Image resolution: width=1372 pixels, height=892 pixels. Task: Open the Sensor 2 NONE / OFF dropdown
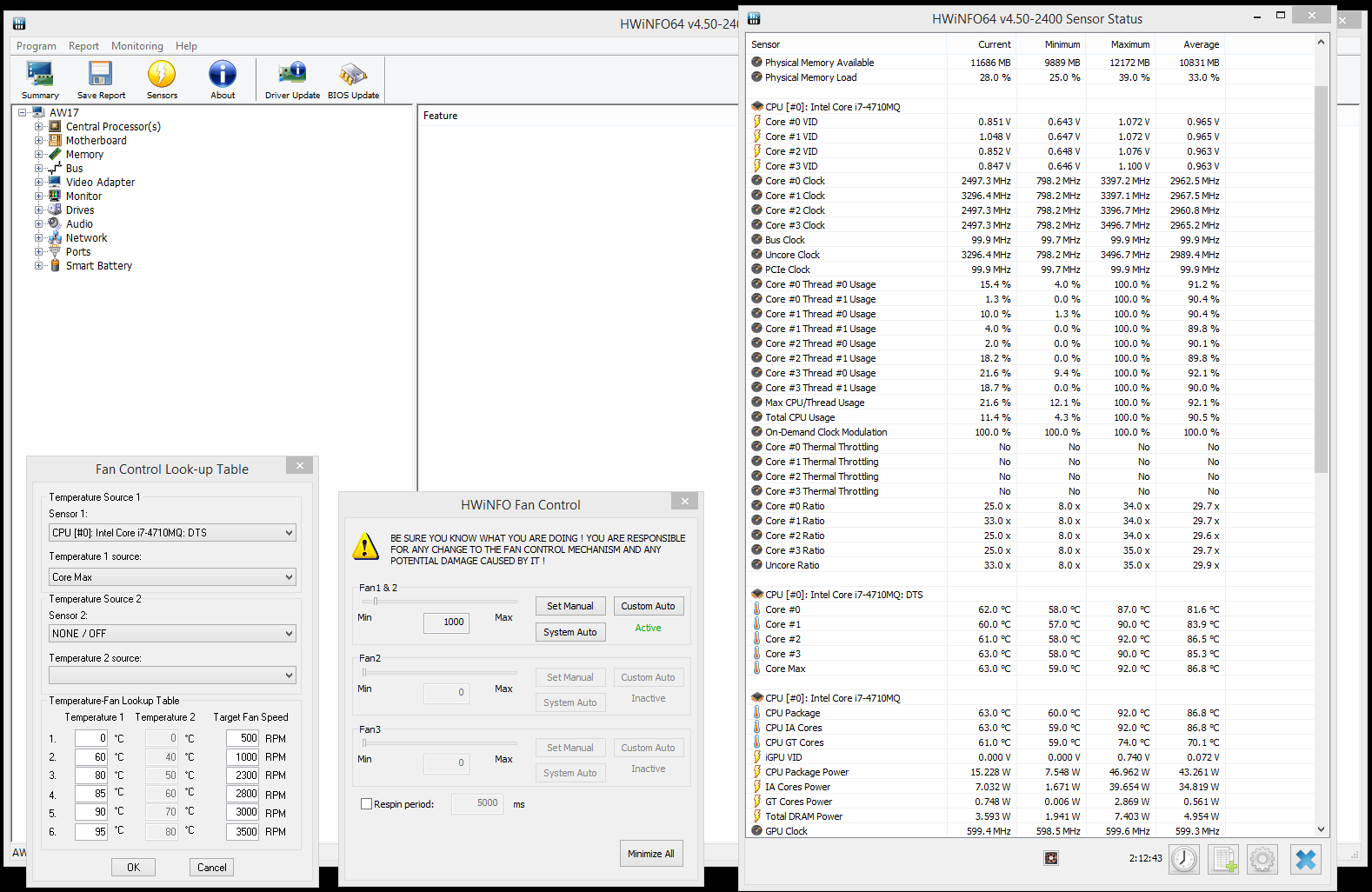(x=172, y=634)
